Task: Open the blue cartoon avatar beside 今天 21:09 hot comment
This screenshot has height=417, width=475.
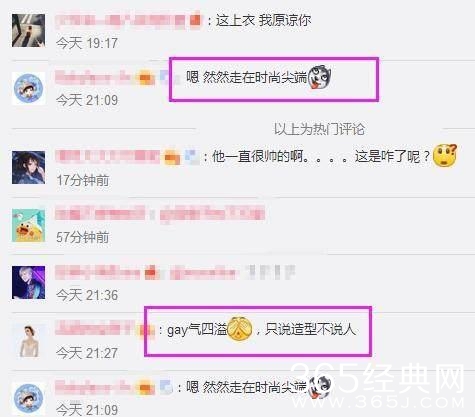Action: 28,89
